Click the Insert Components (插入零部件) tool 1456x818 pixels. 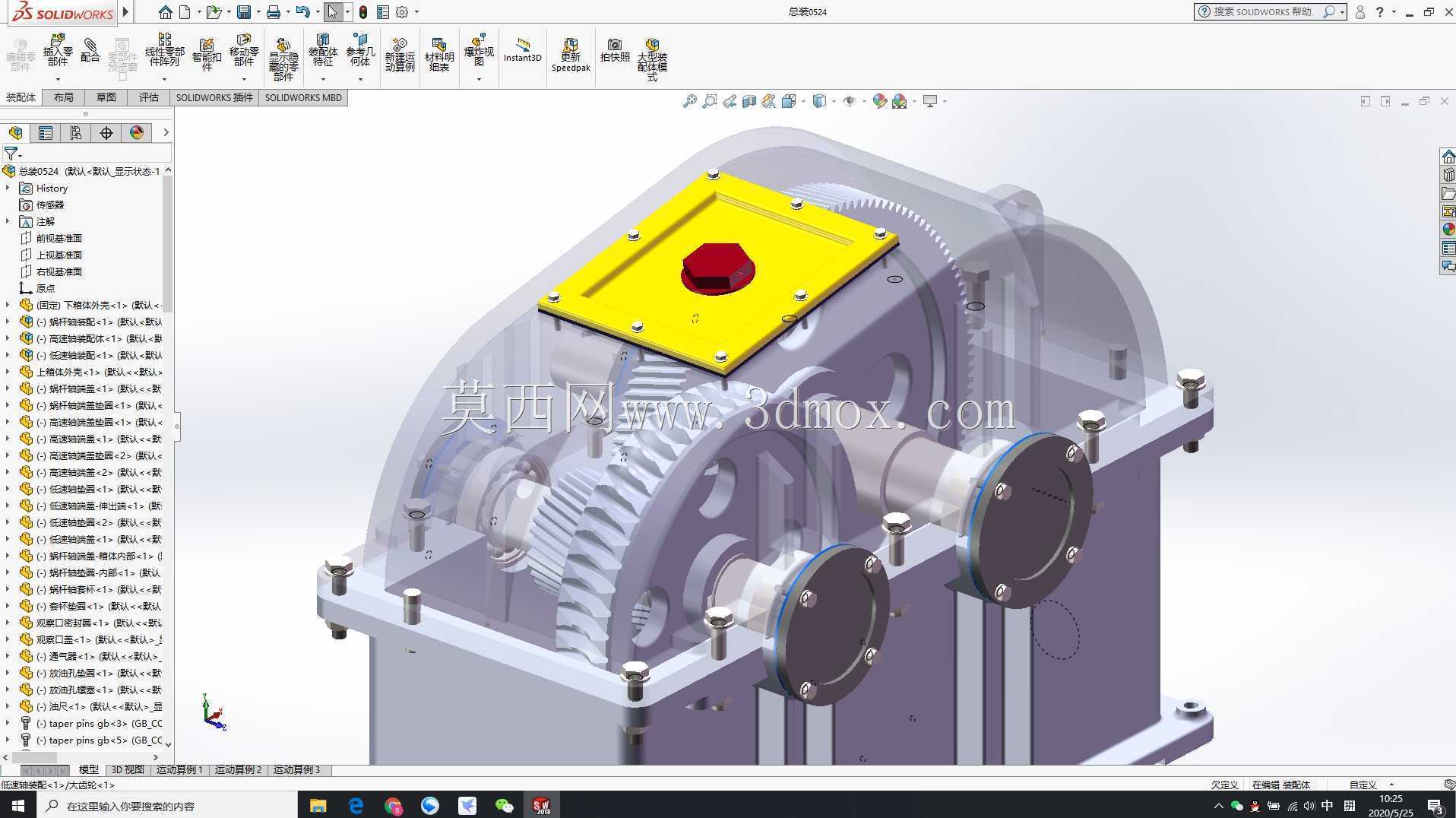click(x=58, y=51)
